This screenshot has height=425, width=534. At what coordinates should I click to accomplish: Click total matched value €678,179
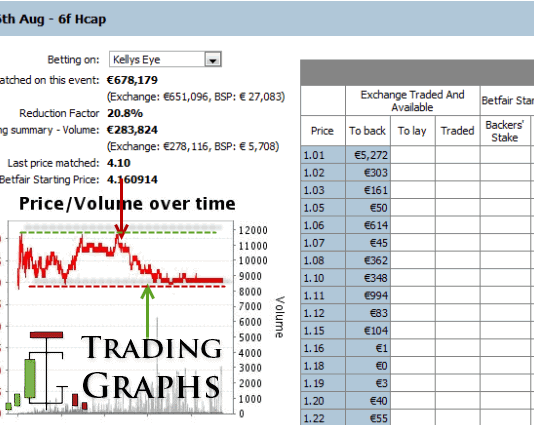(132, 80)
